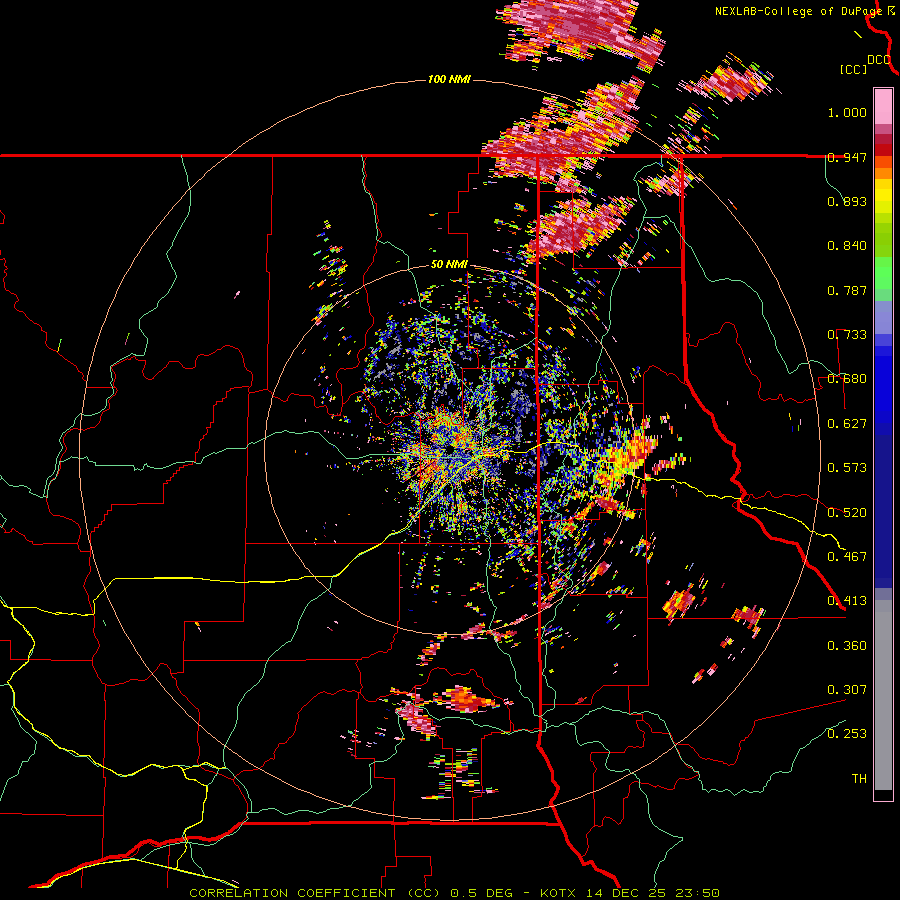
Task: Click the 0.307 scale value
Action: 847,690
